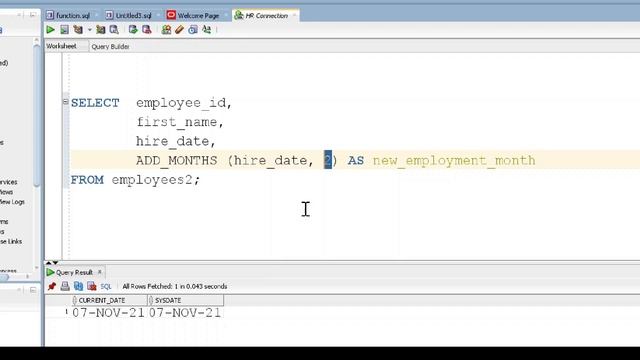Screen dimensions: 640x360
Task: Collapse the SELECT statement code fold
Action: (65, 101)
